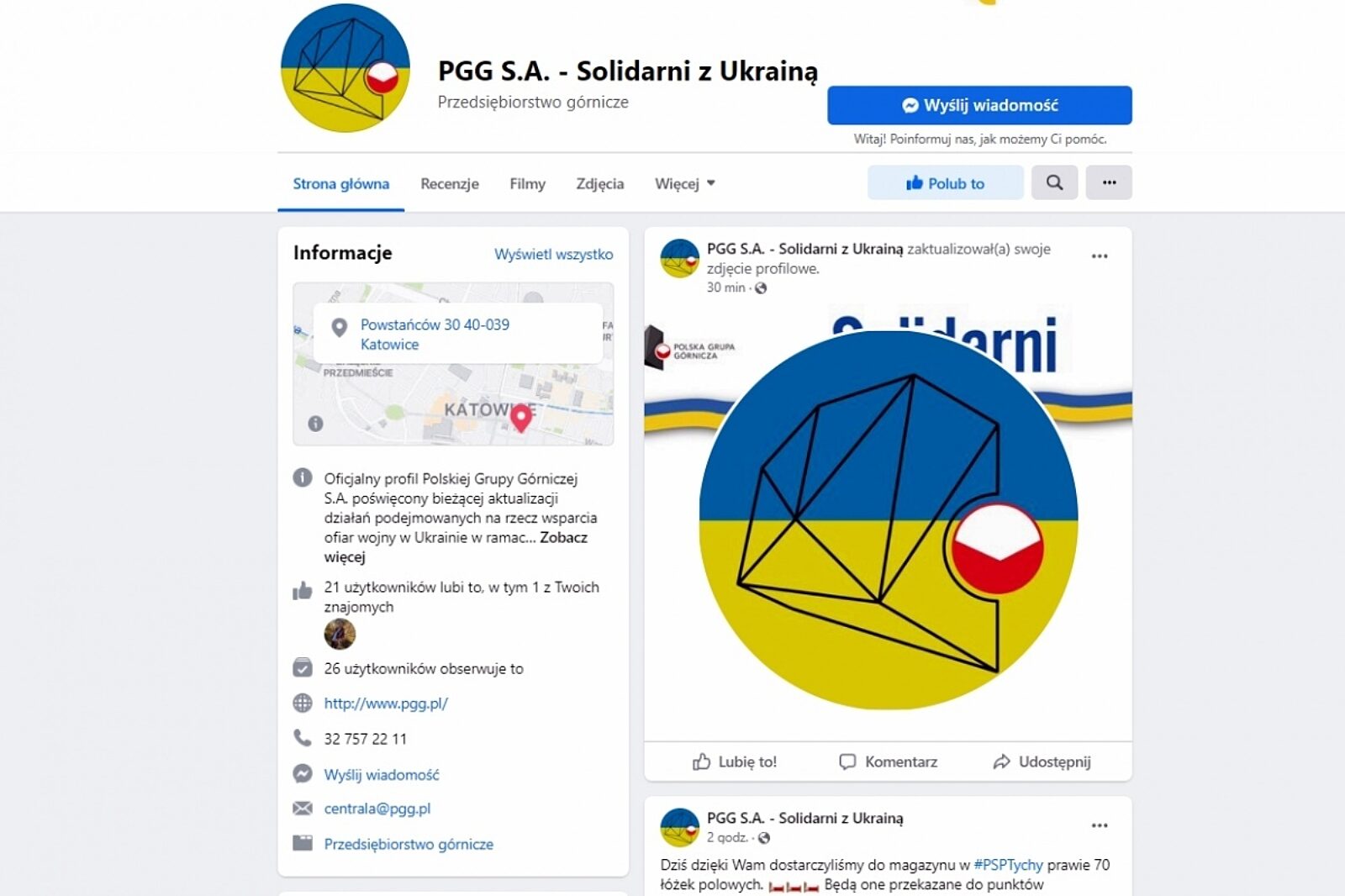Toggle Polub to page like button
The width and height of the screenshot is (1345, 896).
click(x=946, y=182)
